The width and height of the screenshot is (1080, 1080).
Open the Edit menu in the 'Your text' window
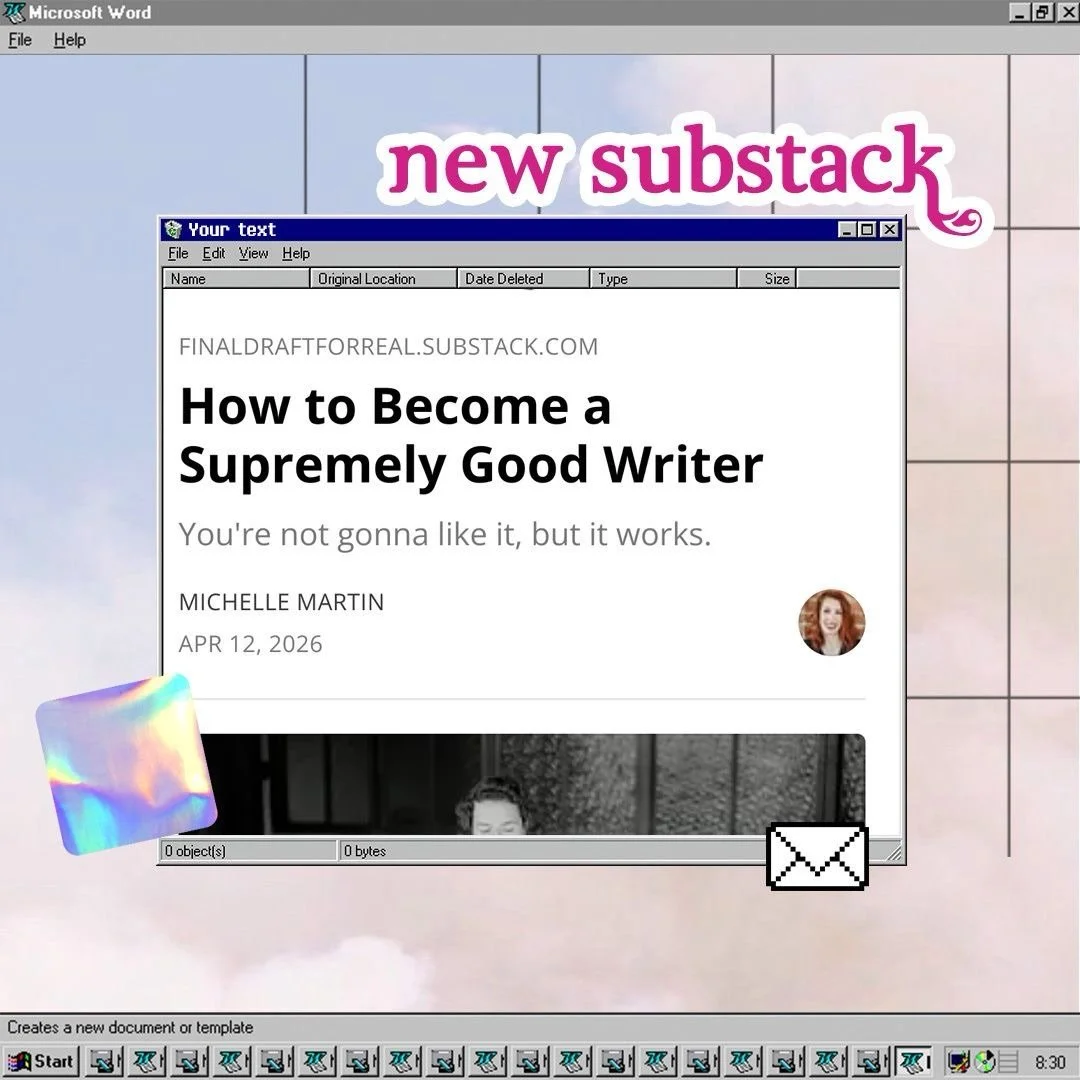tap(213, 253)
